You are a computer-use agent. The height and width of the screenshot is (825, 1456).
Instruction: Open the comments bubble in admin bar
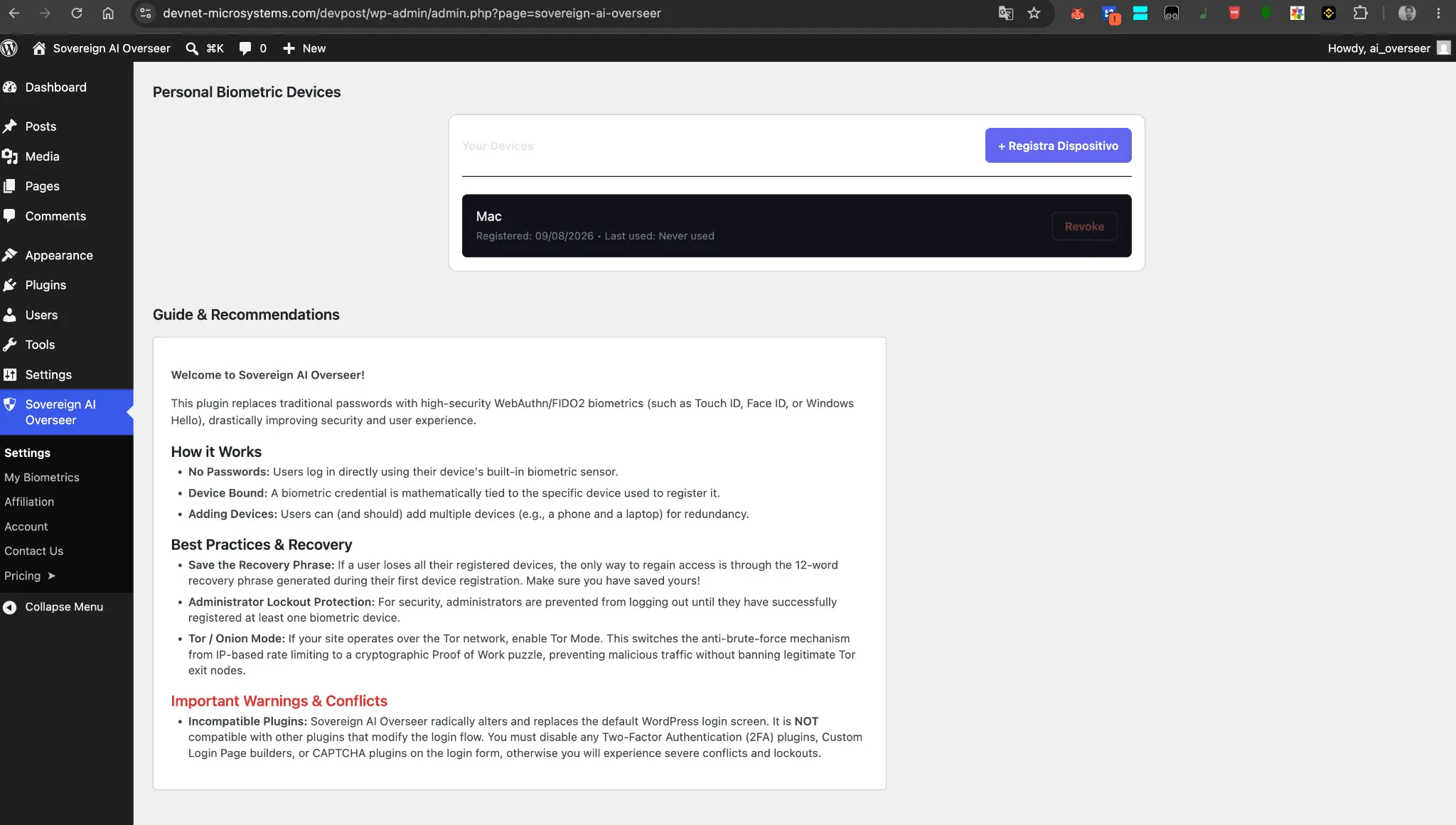[x=253, y=48]
